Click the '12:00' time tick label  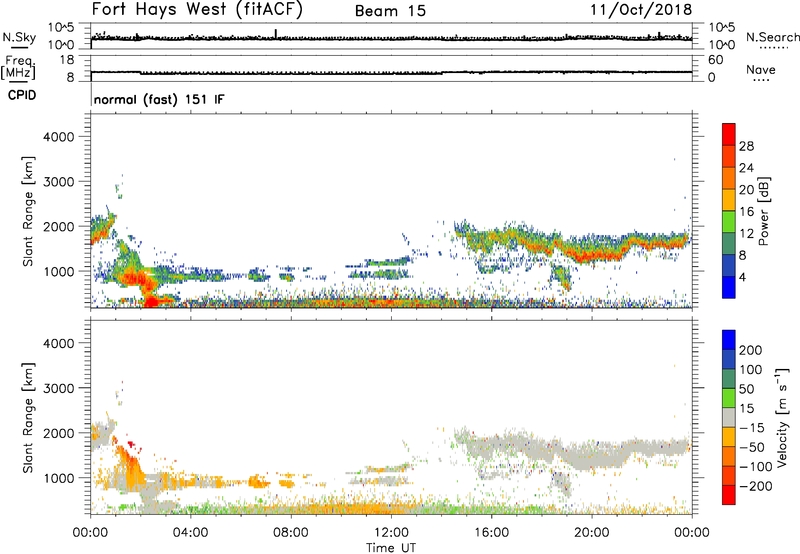pos(391,533)
